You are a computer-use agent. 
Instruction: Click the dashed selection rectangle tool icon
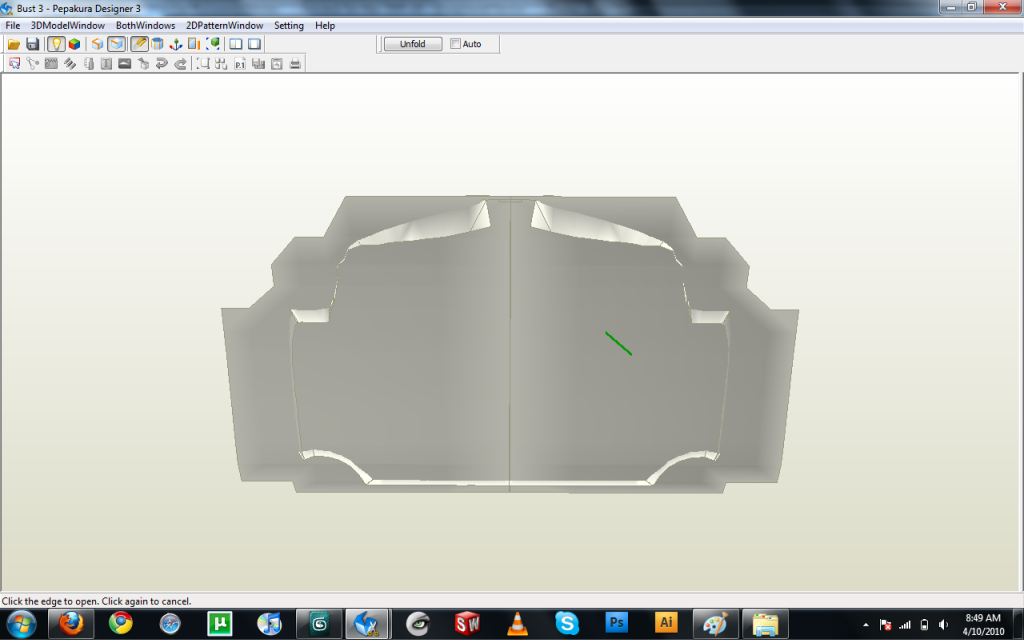click(203, 63)
